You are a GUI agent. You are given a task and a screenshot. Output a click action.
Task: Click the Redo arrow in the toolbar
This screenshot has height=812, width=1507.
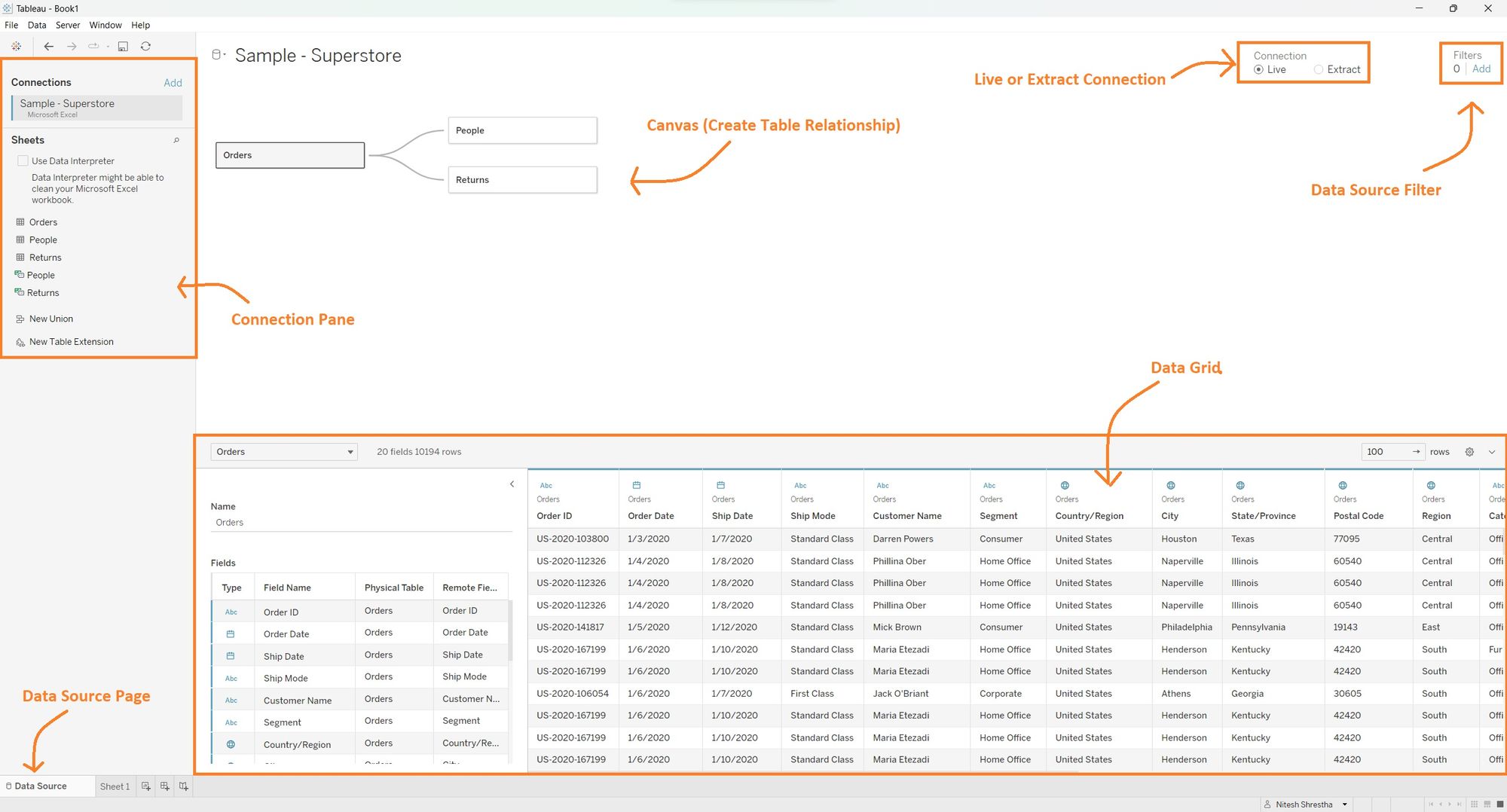coord(72,46)
